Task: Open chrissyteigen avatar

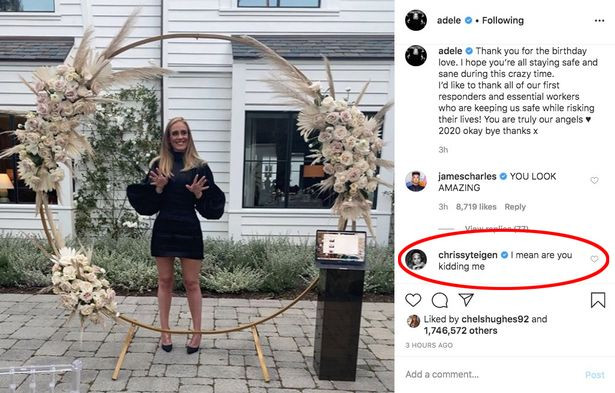Action: [x=416, y=259]
